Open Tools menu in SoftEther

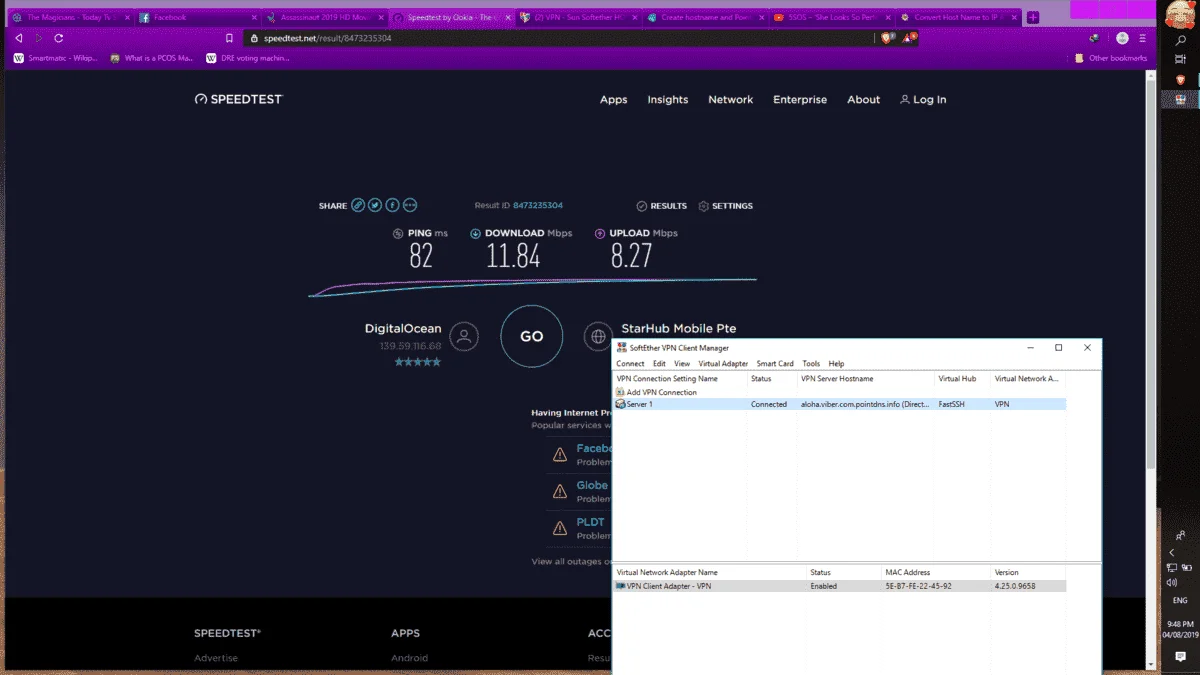pyautogui.click(x=811, y=364)
